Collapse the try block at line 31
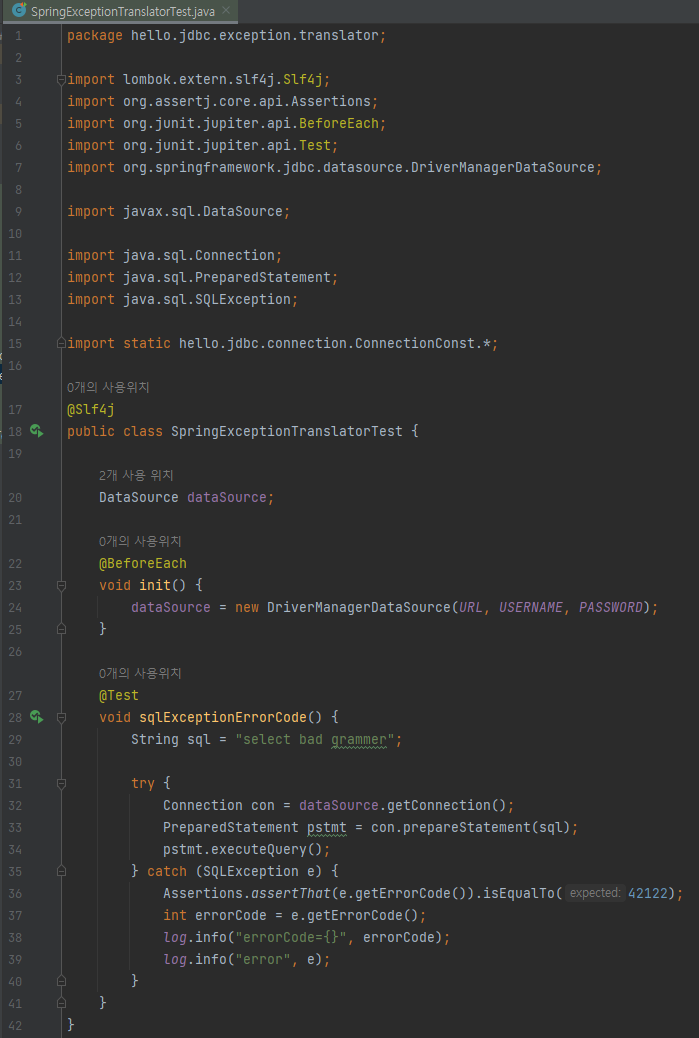The height and width of the screenshot is (1038, 699). click(x=61, y=783)
